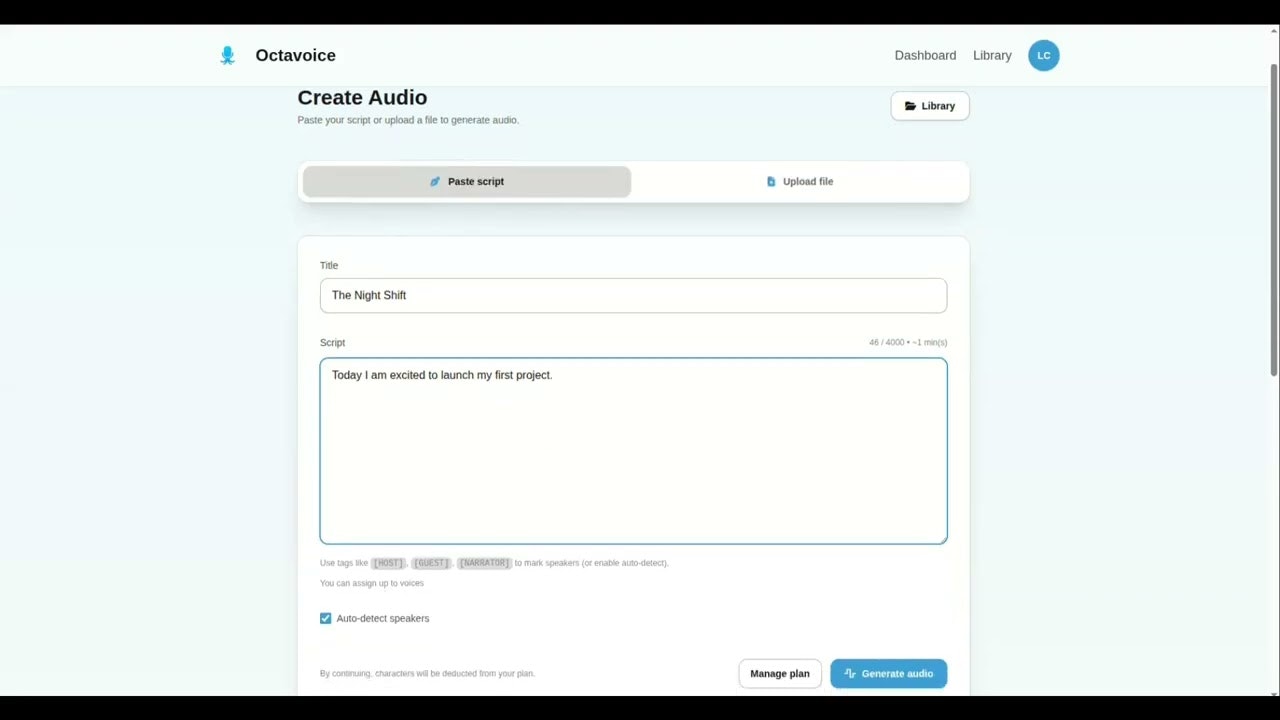Screen dimensions: 1280x720
Task: Click the 'Create Audio' heading
Action: 362,97
